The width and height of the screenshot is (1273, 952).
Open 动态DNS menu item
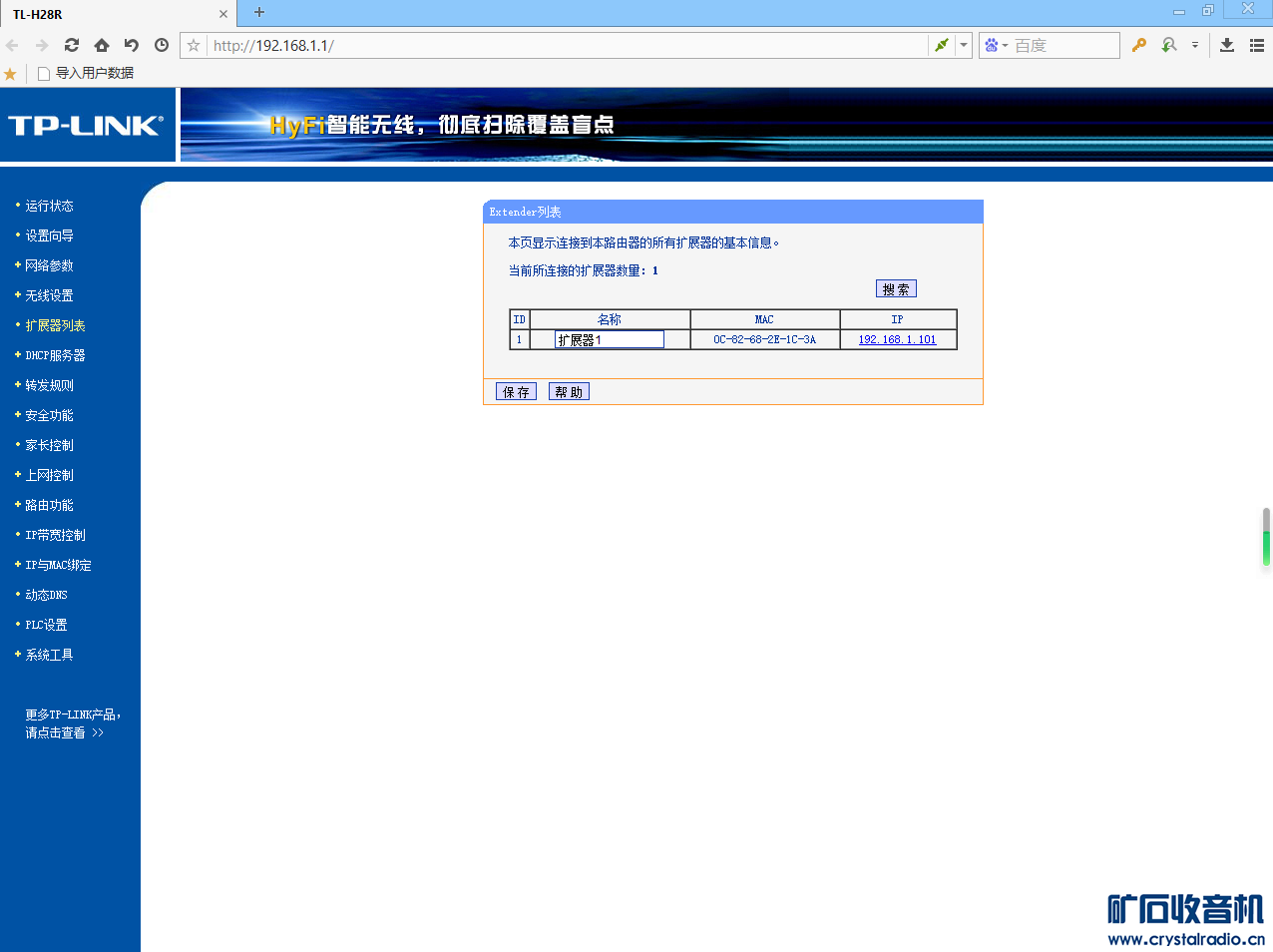click(46, 595)
